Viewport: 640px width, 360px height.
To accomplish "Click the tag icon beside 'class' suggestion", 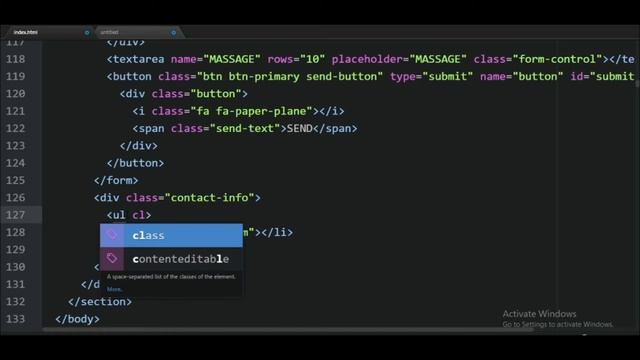I will coord(112,235).
